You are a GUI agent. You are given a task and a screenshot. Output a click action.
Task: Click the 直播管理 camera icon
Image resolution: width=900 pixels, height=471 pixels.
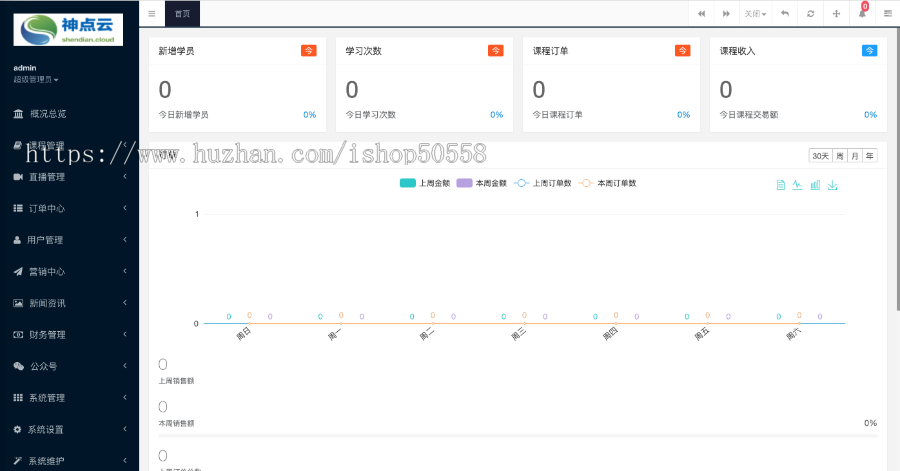pyautogui.click(x=18, y=177)
